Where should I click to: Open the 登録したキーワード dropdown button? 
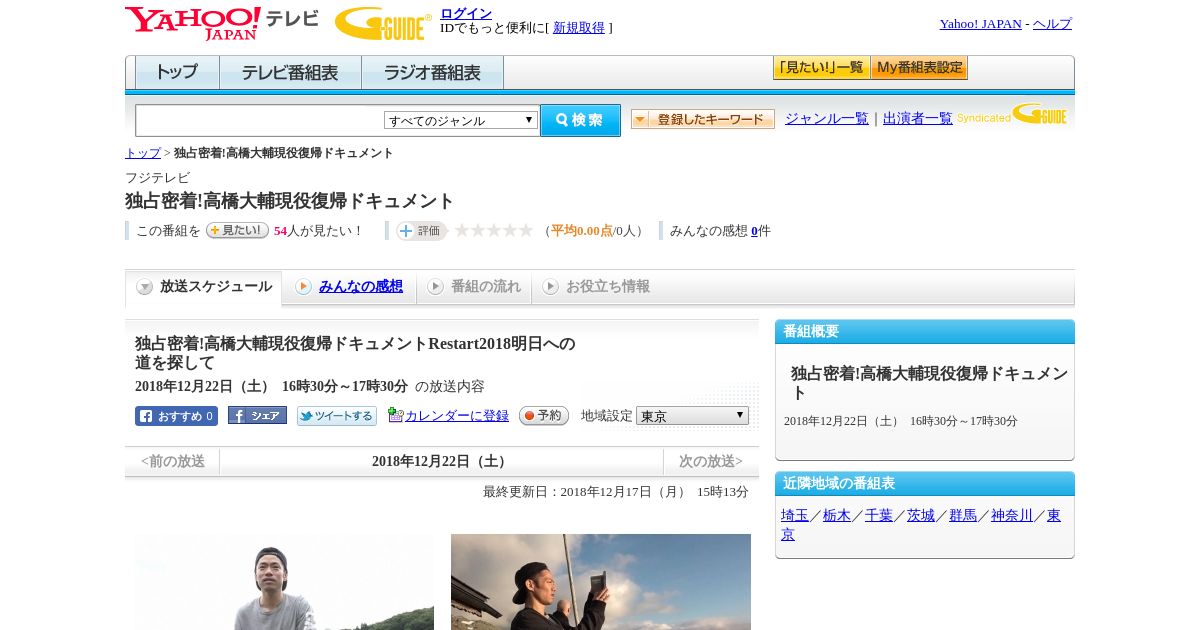(703, 119)
